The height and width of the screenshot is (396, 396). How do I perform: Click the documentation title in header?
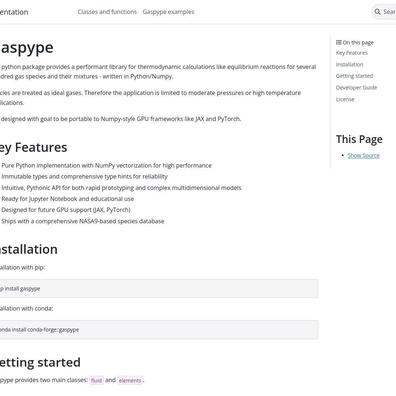tap(14, 12)
